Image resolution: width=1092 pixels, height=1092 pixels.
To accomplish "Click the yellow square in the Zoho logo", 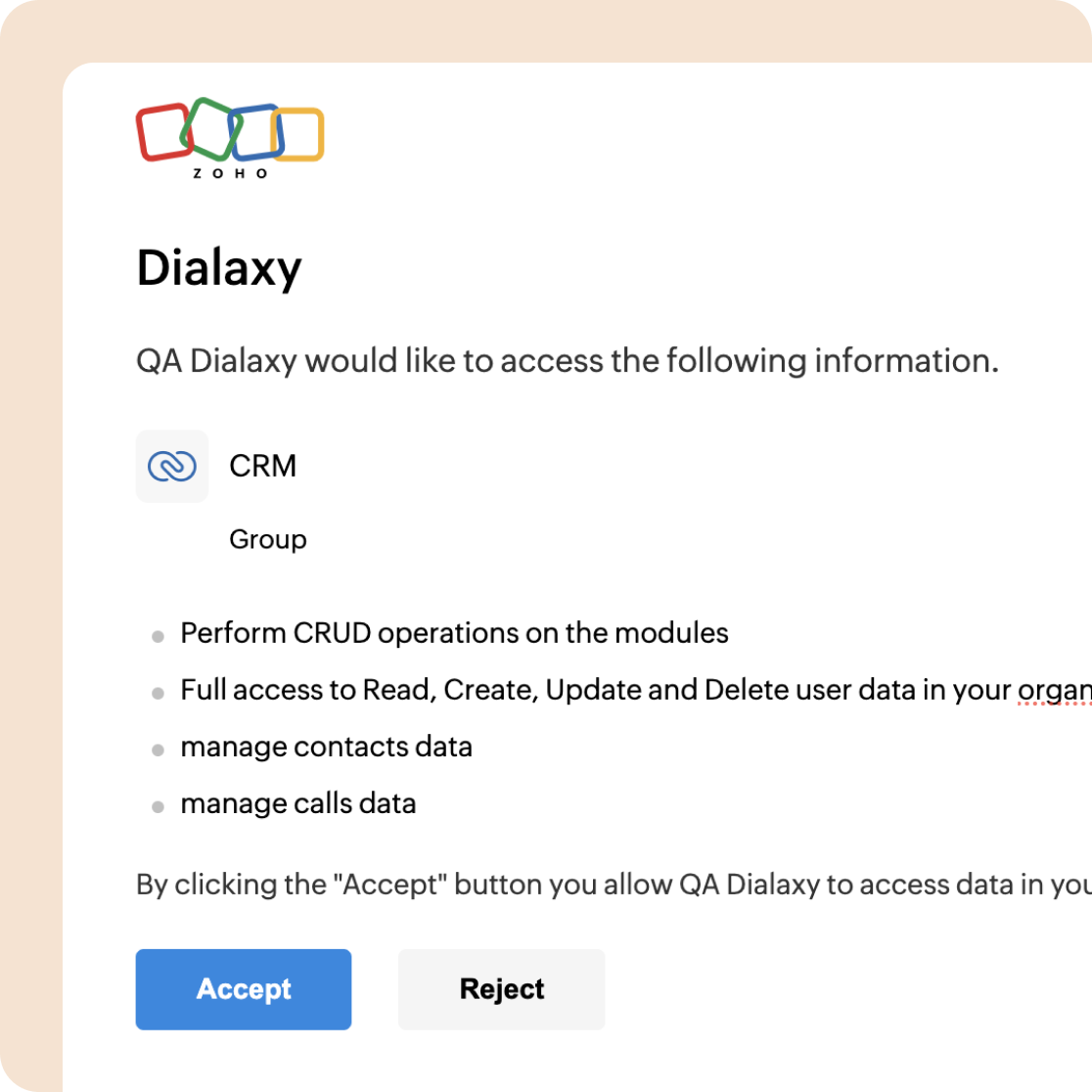I will click(301, 135).
